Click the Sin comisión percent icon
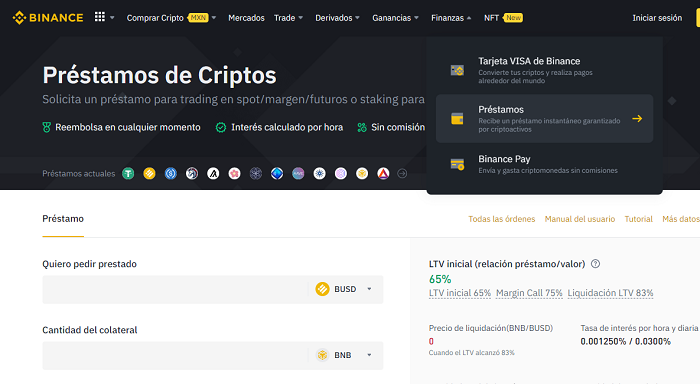 pos(362,128)
